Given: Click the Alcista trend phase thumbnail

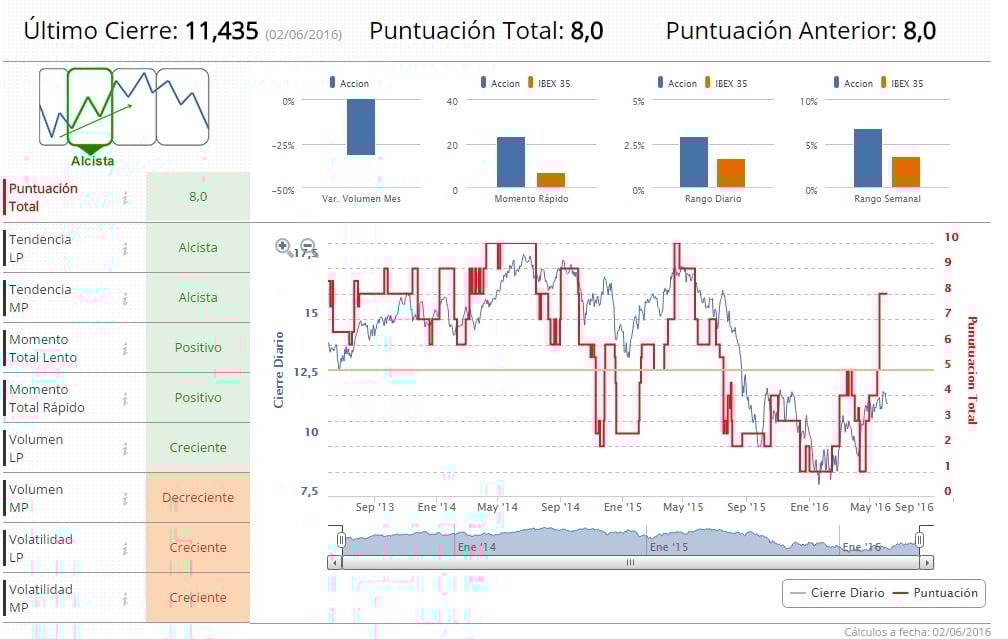Looking at the screenshot, I should [90, 107].
